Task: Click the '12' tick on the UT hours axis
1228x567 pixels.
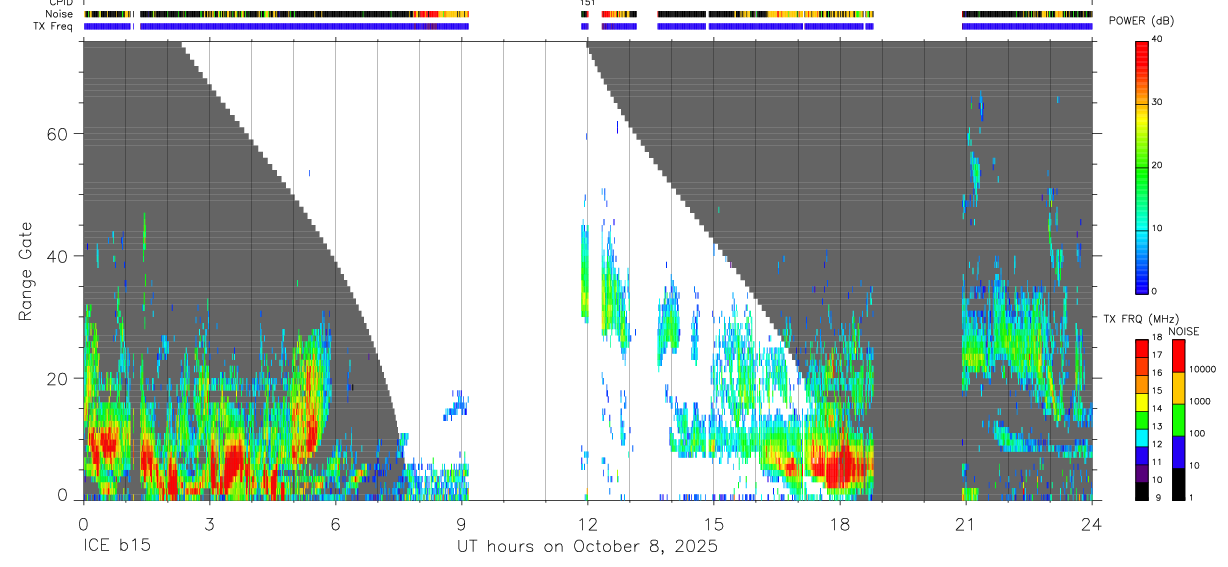Action: click(587, 523)
